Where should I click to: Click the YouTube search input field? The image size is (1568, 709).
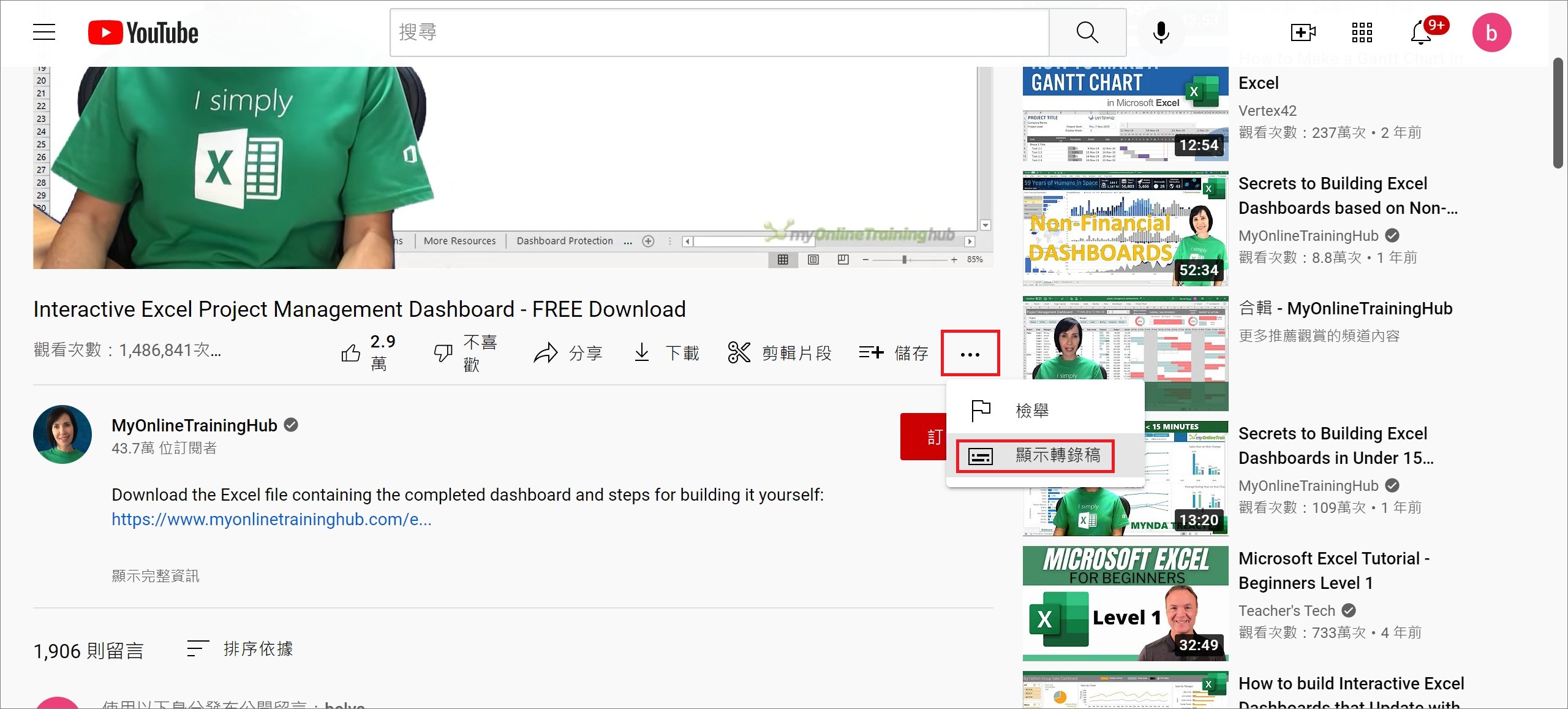tap(717, 32)
